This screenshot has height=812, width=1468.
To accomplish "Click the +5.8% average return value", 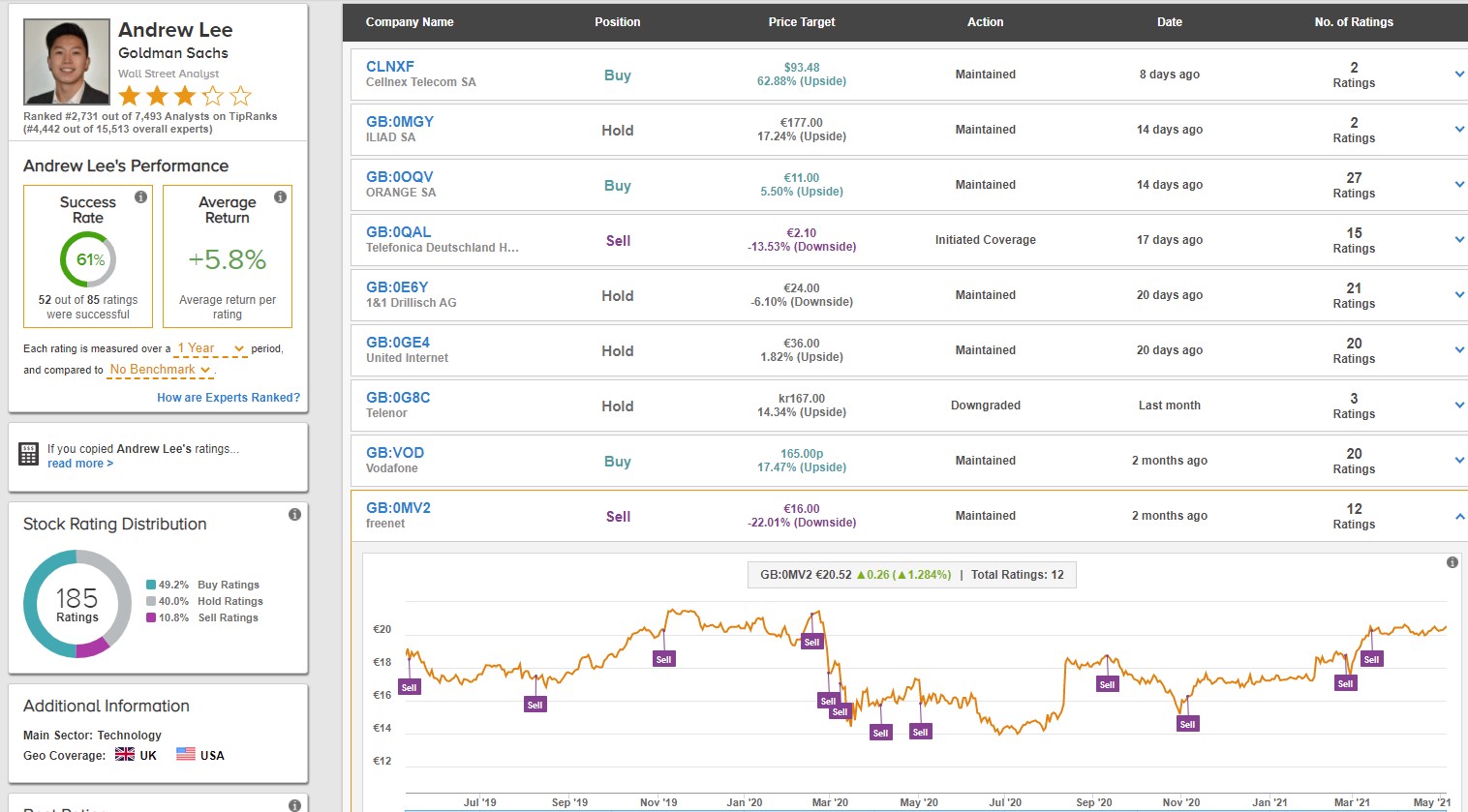I will pos(228,259).
